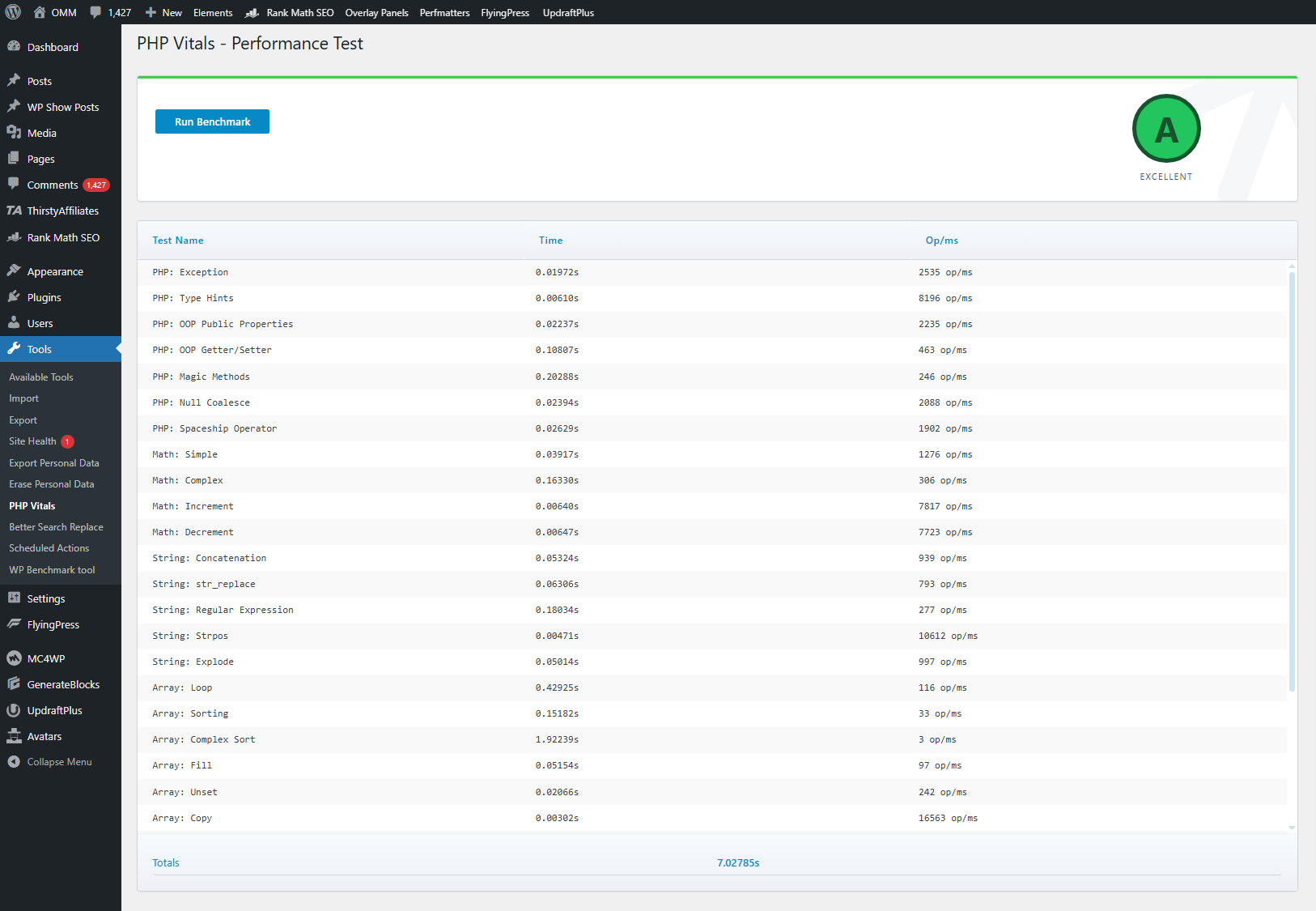This screenshot has height=911, width=1316.
Task: Open FlyingPress from its sidebar icon
Action: tap(15, 624)
